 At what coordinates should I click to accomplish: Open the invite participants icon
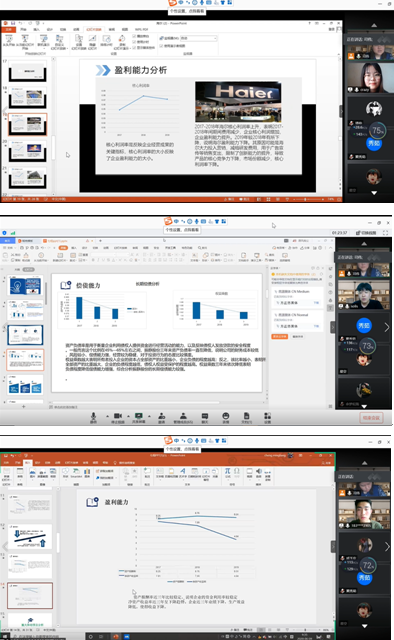162,416
